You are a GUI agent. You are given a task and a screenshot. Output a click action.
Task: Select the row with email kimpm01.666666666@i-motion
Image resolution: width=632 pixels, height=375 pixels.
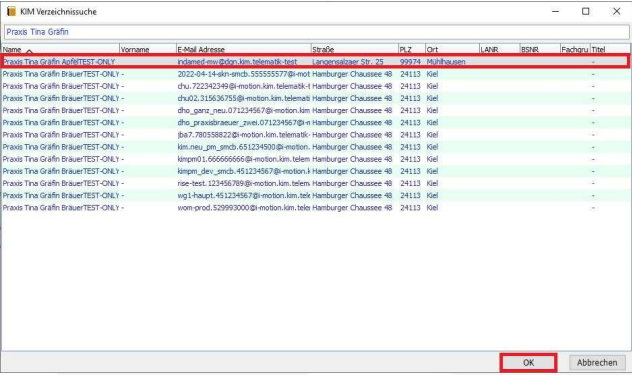[x=316, y=159]
